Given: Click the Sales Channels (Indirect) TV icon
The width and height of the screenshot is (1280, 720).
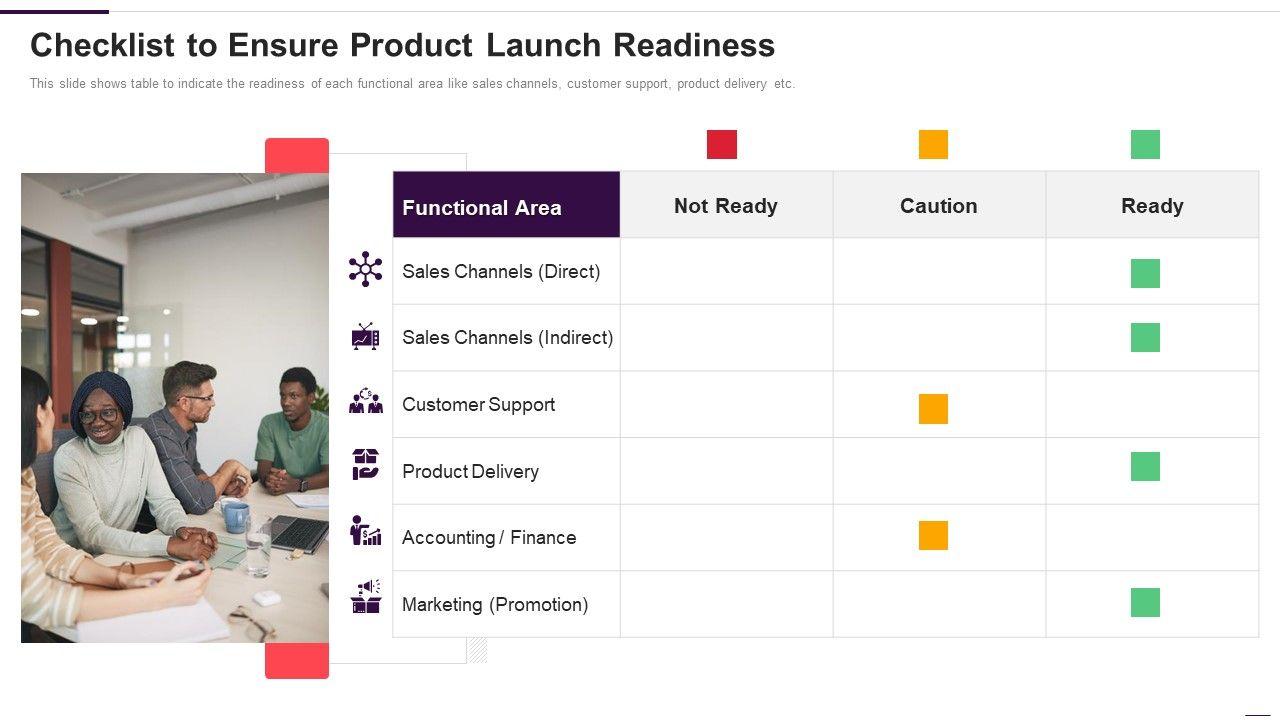Looking at the screenshot, I should coord(365,336).
